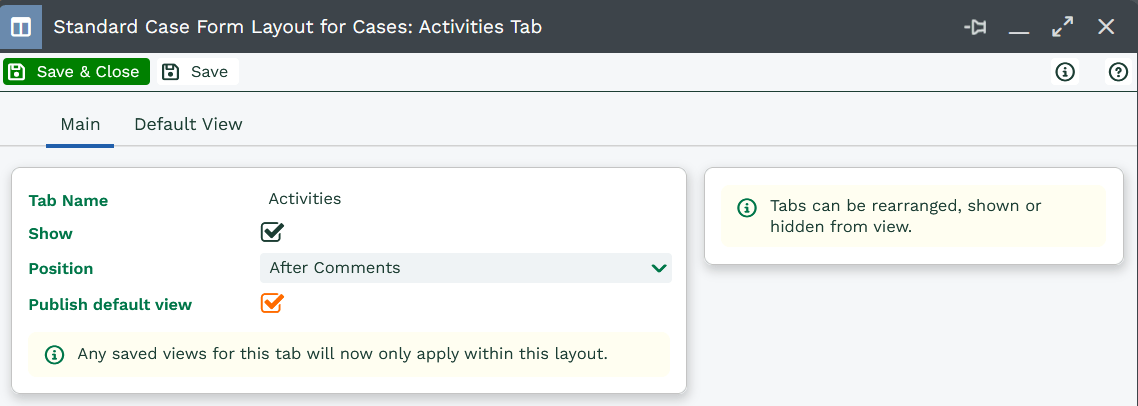Open the info icon in the toolbar
1138x406 pixels.
point(1065,72)
